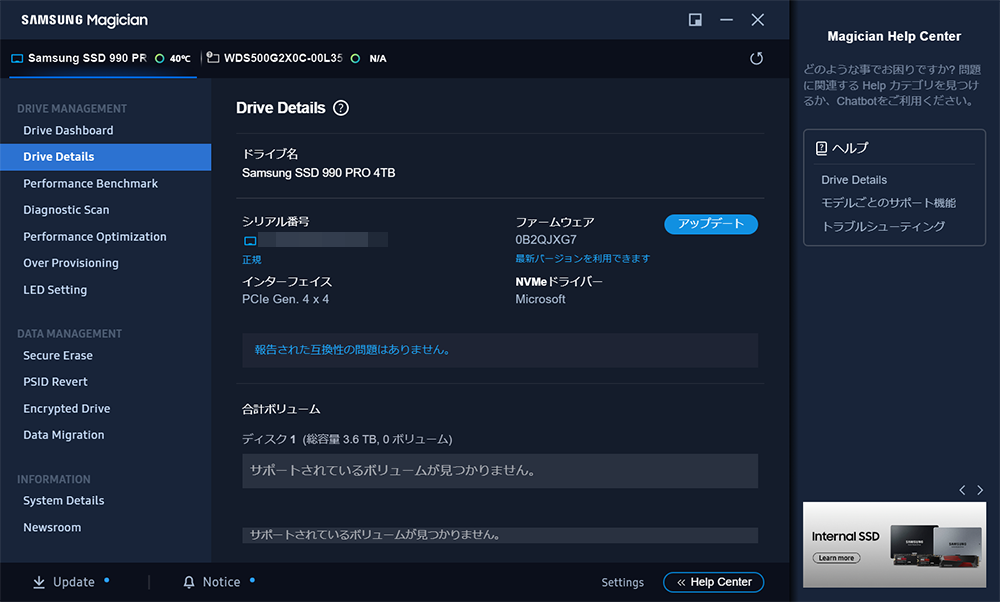Open Secure Erase page
Image resolution: width=1000 pixels, height=602 pixels.
click(x=58, y=355)
